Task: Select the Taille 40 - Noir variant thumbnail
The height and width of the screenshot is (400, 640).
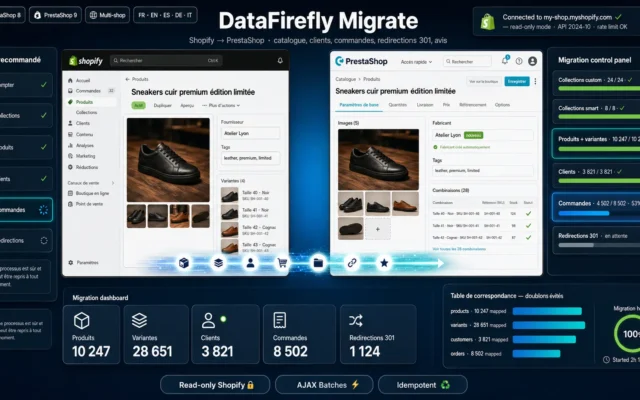Action: tap(230, 195)
